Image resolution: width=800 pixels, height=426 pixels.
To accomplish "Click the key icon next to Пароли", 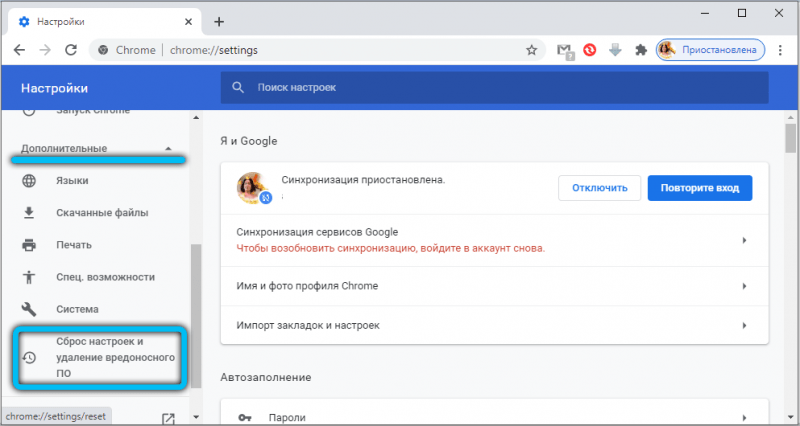I will click(245, 418).
